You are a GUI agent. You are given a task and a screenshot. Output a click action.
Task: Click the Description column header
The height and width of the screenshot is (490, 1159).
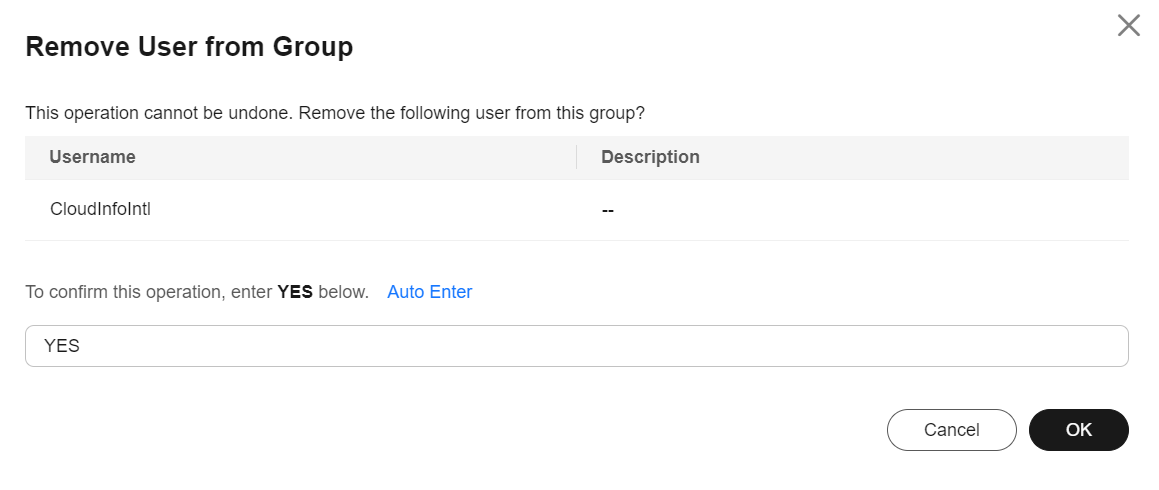[650, 157]
